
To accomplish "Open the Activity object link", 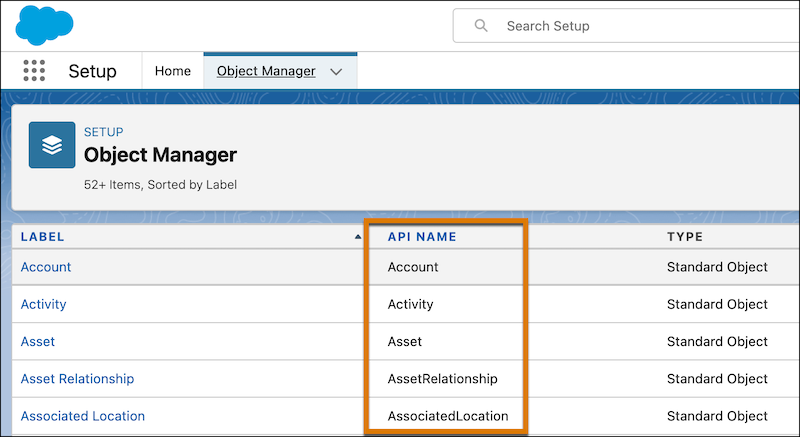I will tap(43, 304).
